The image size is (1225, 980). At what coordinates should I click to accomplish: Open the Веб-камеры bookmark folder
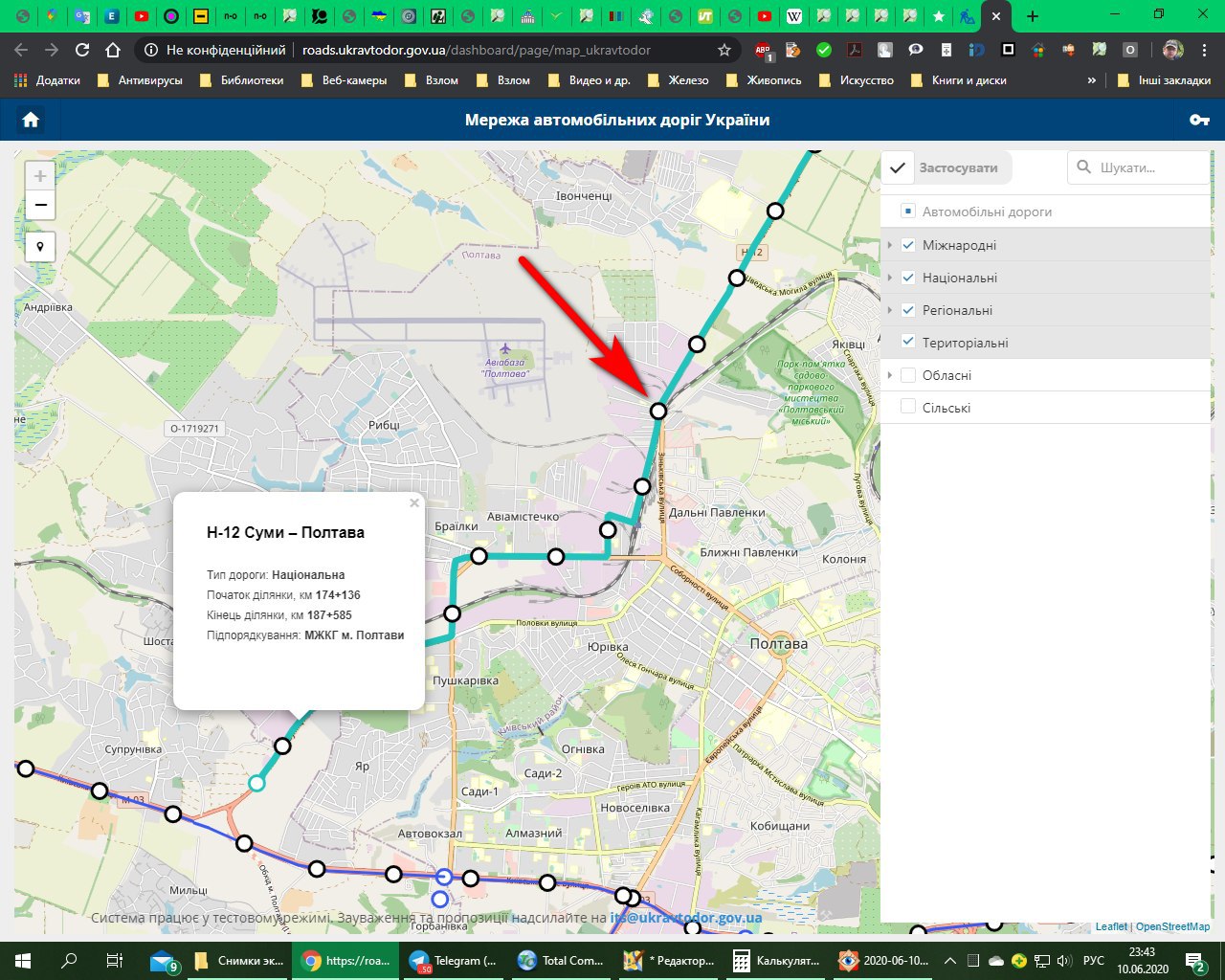[x=345, y=80]
